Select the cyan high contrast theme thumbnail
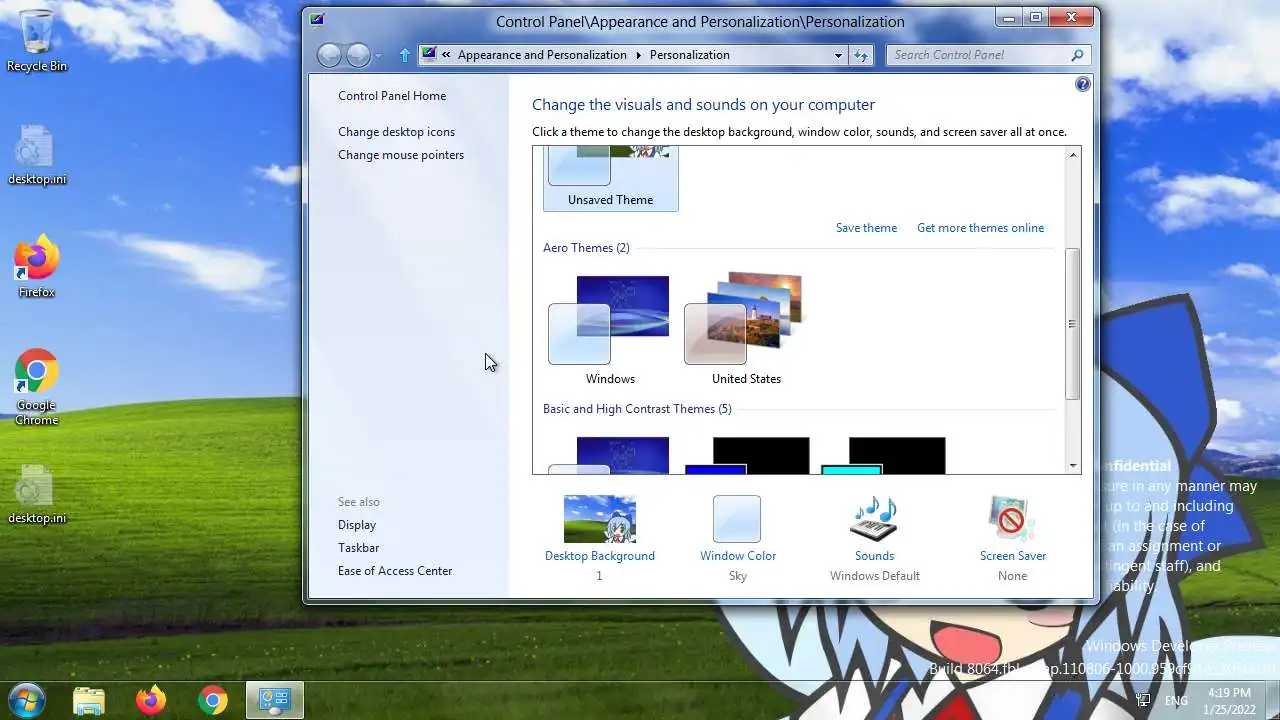This screenshot has height=720, width=1280. [883, 455]
